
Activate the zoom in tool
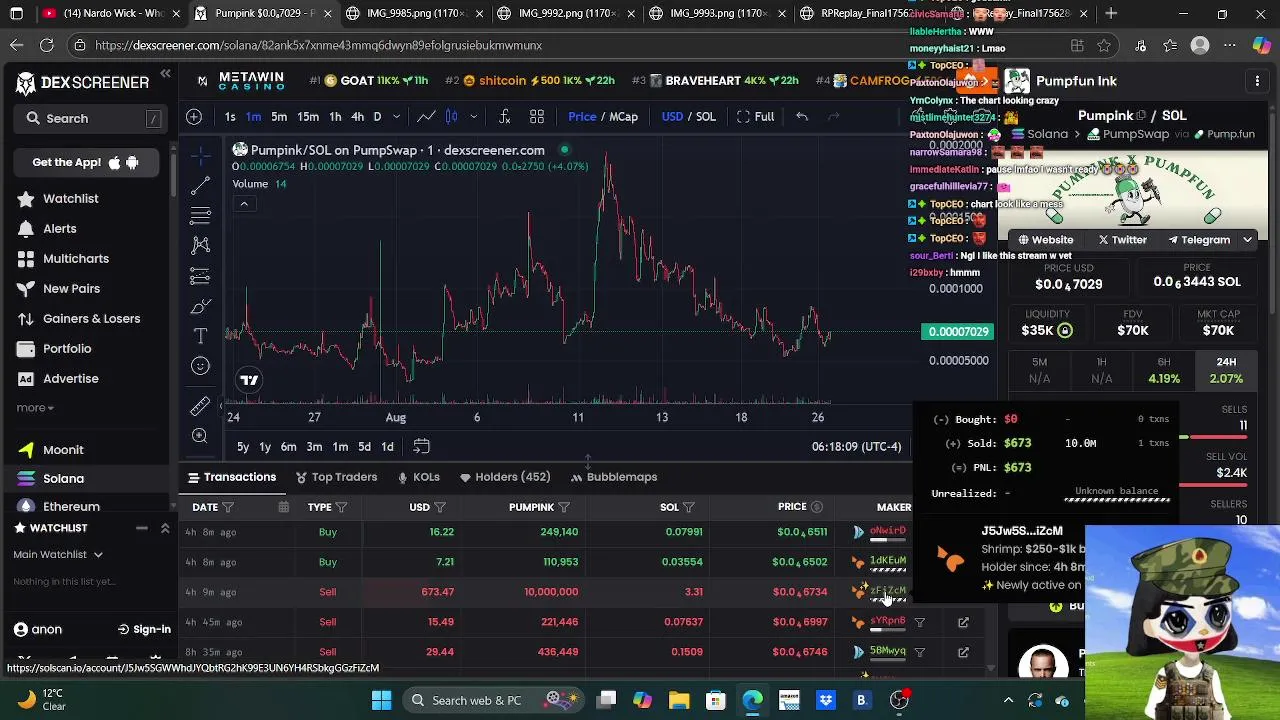tap(200, 436)
